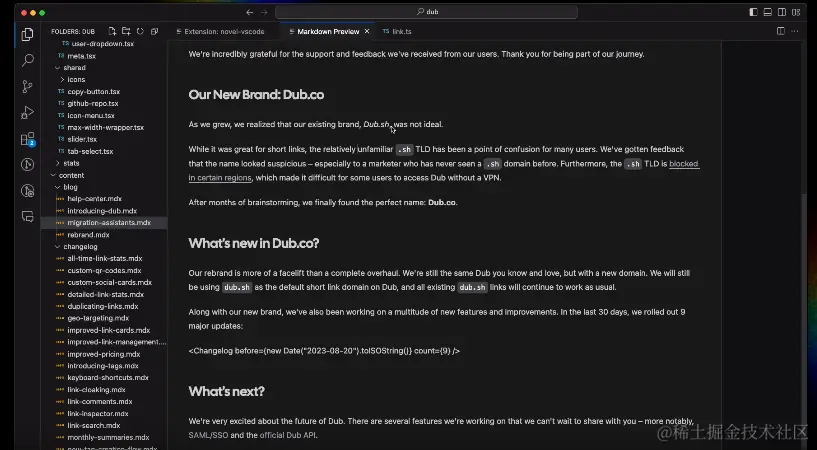The image size is (817, 450).
Task: Toggle the bottom panel layout button
Action: pyautogui.click(x=768, y=12)
